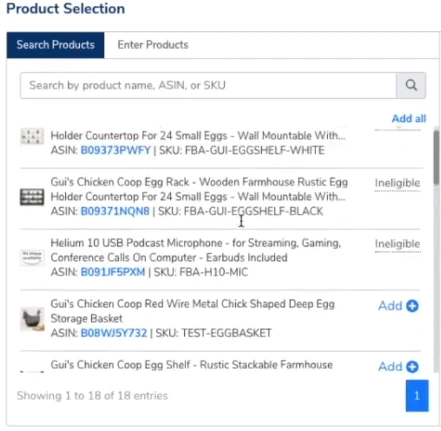Select the Gui's Chicken Coop Egg Rack title

[x=199, y=189]
